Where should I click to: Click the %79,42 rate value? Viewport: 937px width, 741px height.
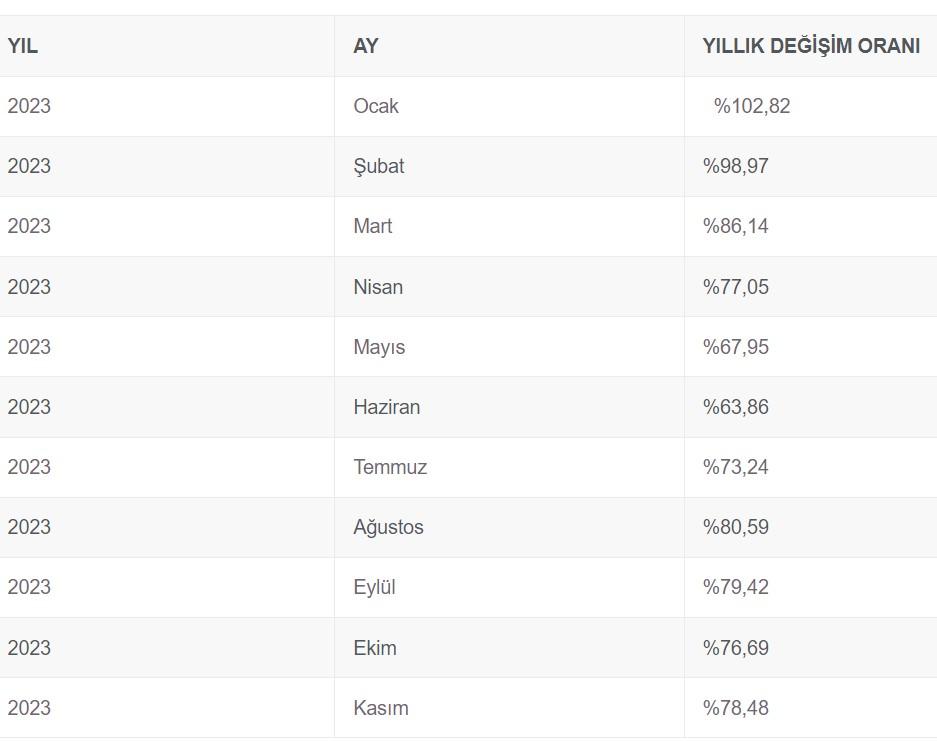(x=736, y=587)
